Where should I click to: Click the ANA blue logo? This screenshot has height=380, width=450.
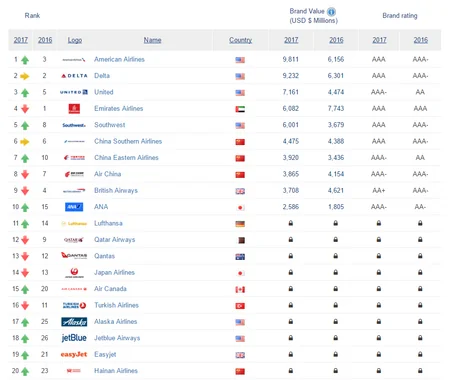pos(74,207)
